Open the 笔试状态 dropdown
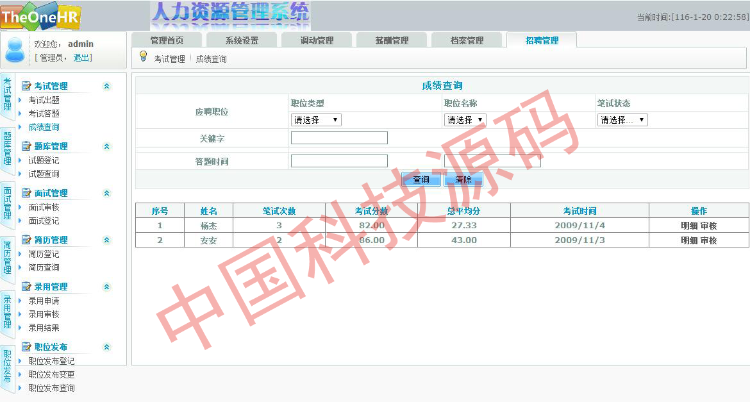The image size is (750, 402). point(622,120)
